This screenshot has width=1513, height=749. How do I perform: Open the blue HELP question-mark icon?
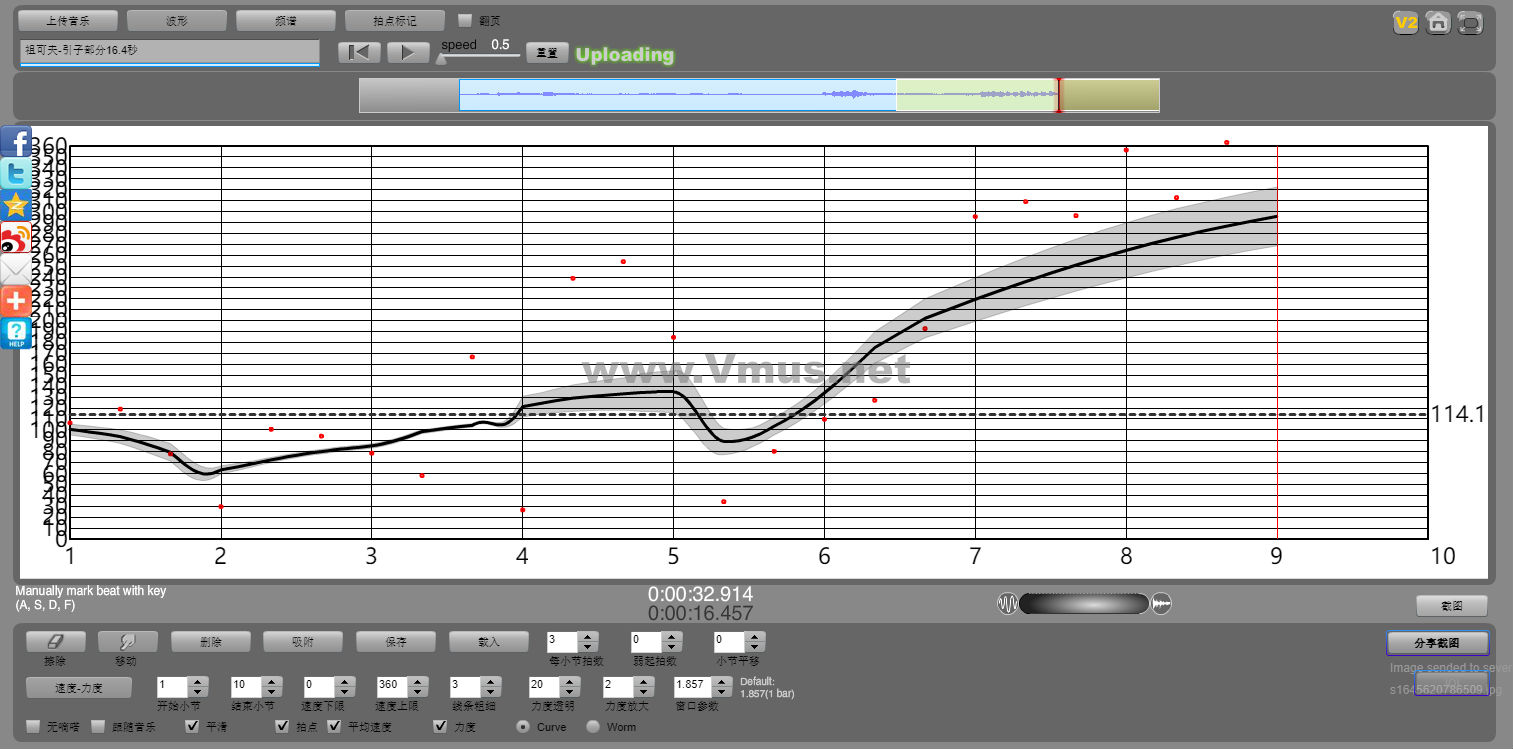coord(16,333)
